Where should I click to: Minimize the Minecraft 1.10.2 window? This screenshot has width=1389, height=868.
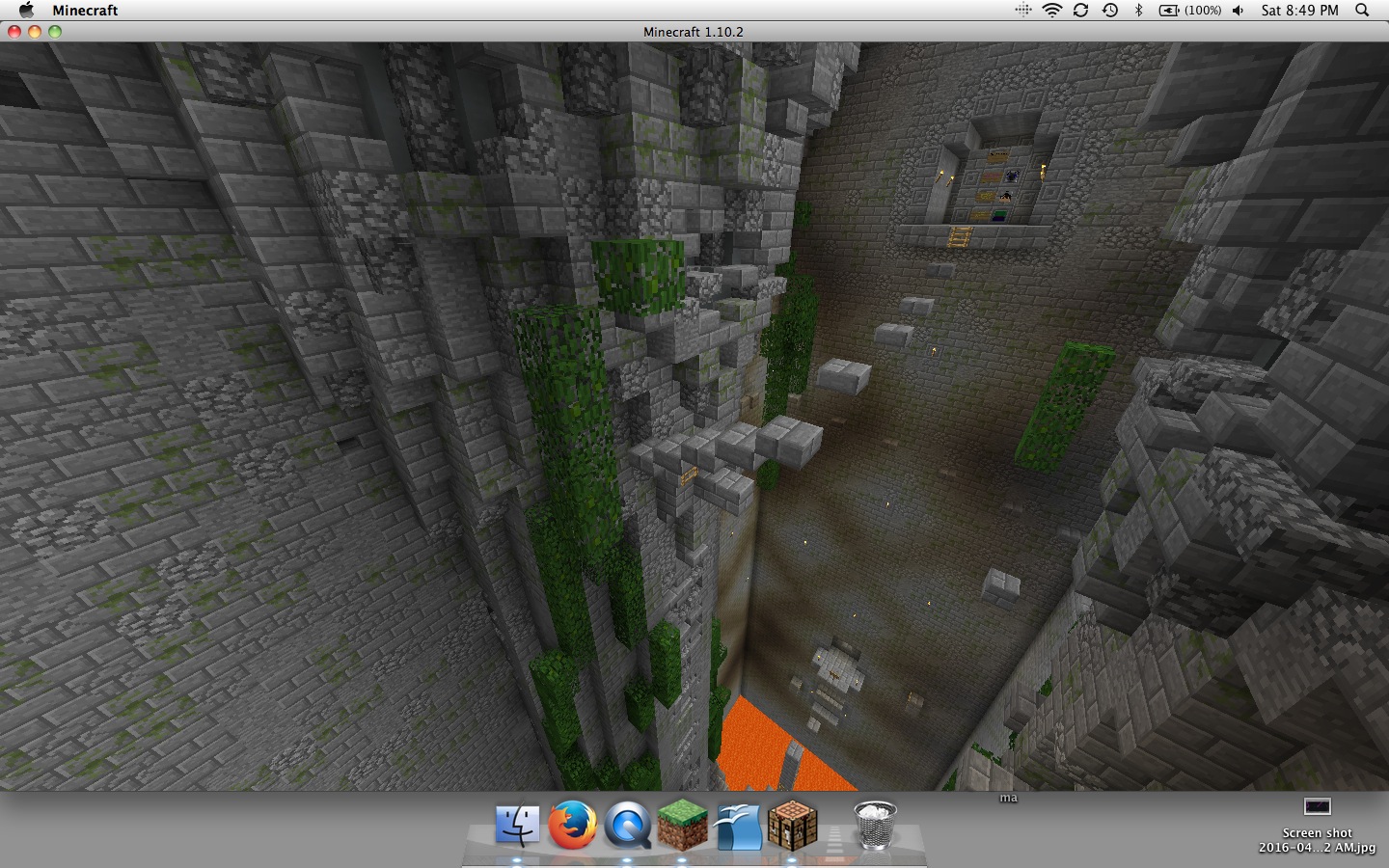pos(35,32)
